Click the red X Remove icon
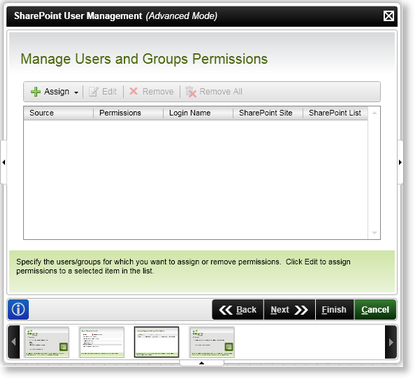Screen dimensions: 415x379 (x=133, y=91)
